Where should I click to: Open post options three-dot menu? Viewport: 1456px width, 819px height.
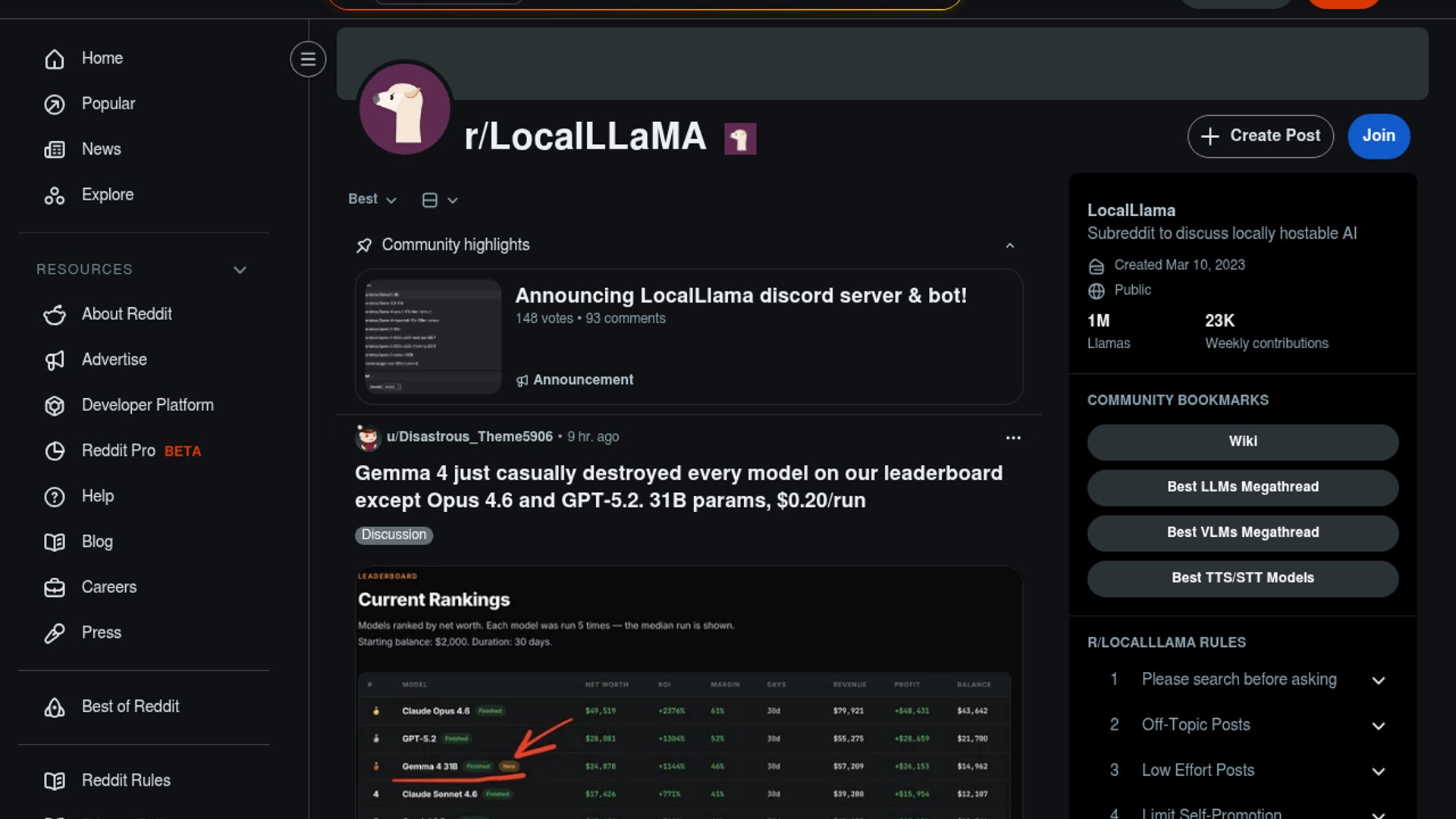1013,438
